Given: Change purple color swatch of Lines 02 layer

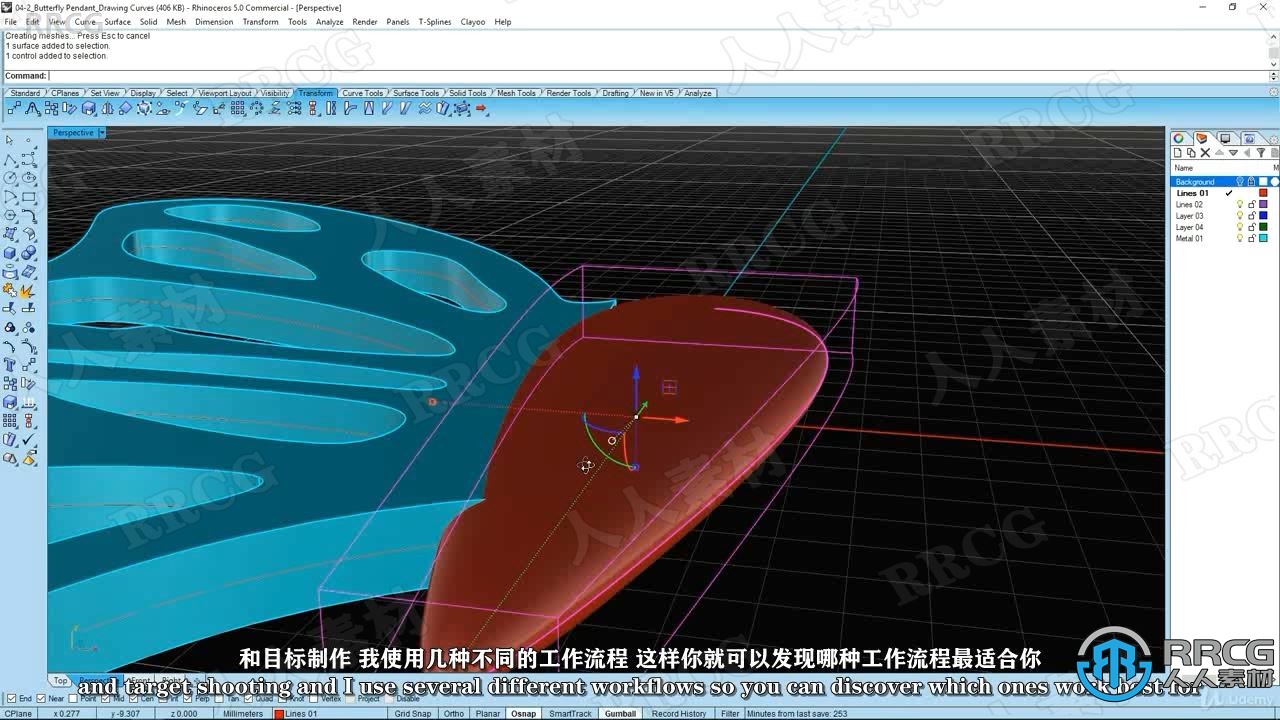Looking at the screenshot, I should click(x=1263, y=204).
